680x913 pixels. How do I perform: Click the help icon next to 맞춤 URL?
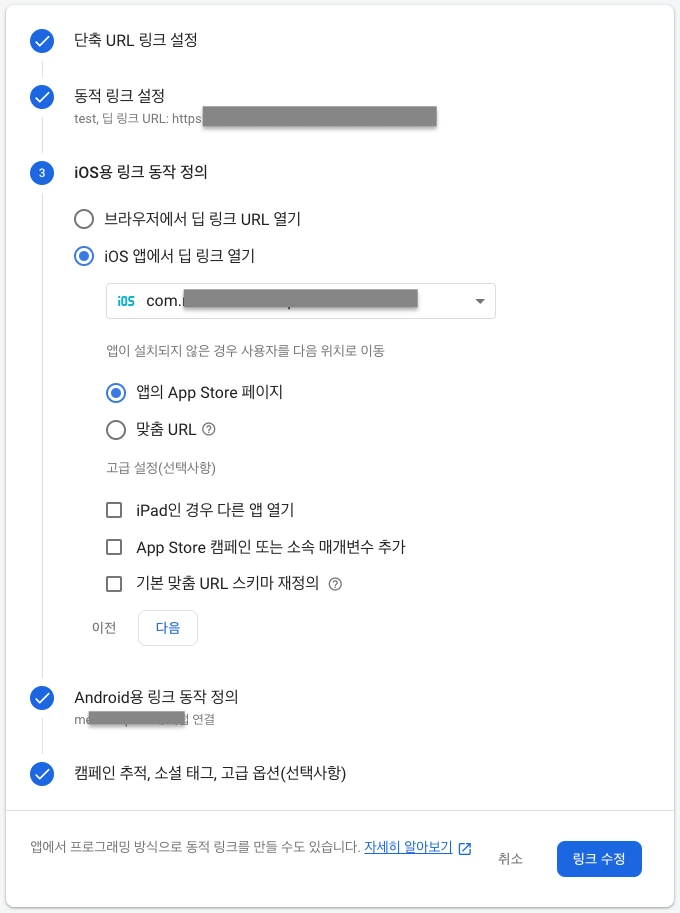point(209,430)
